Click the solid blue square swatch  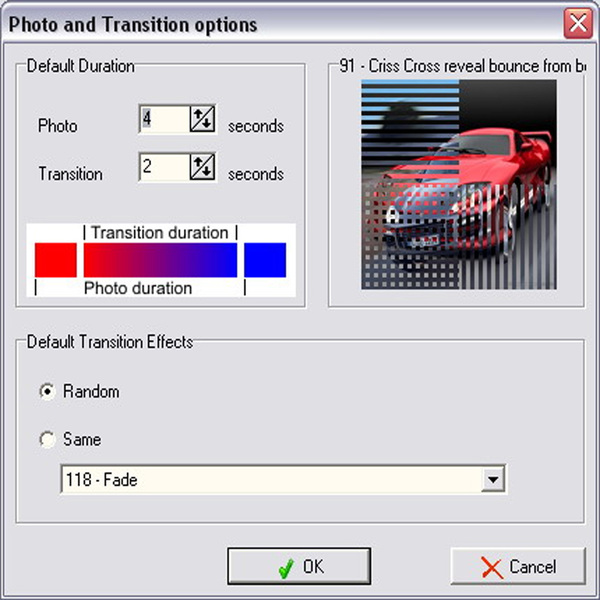pyautogui.click(x=265, y=260)
